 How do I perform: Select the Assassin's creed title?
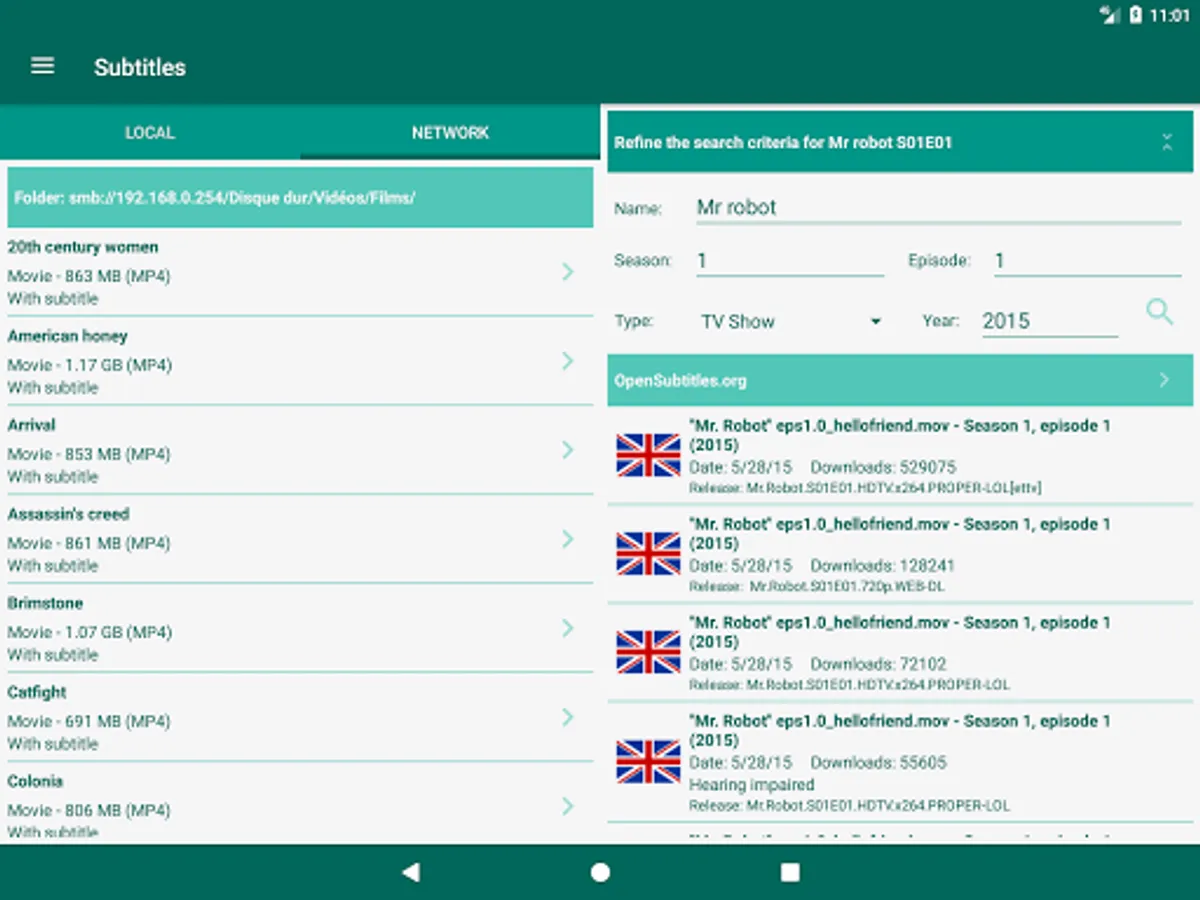pyautogui.click(x=68, y=514)
